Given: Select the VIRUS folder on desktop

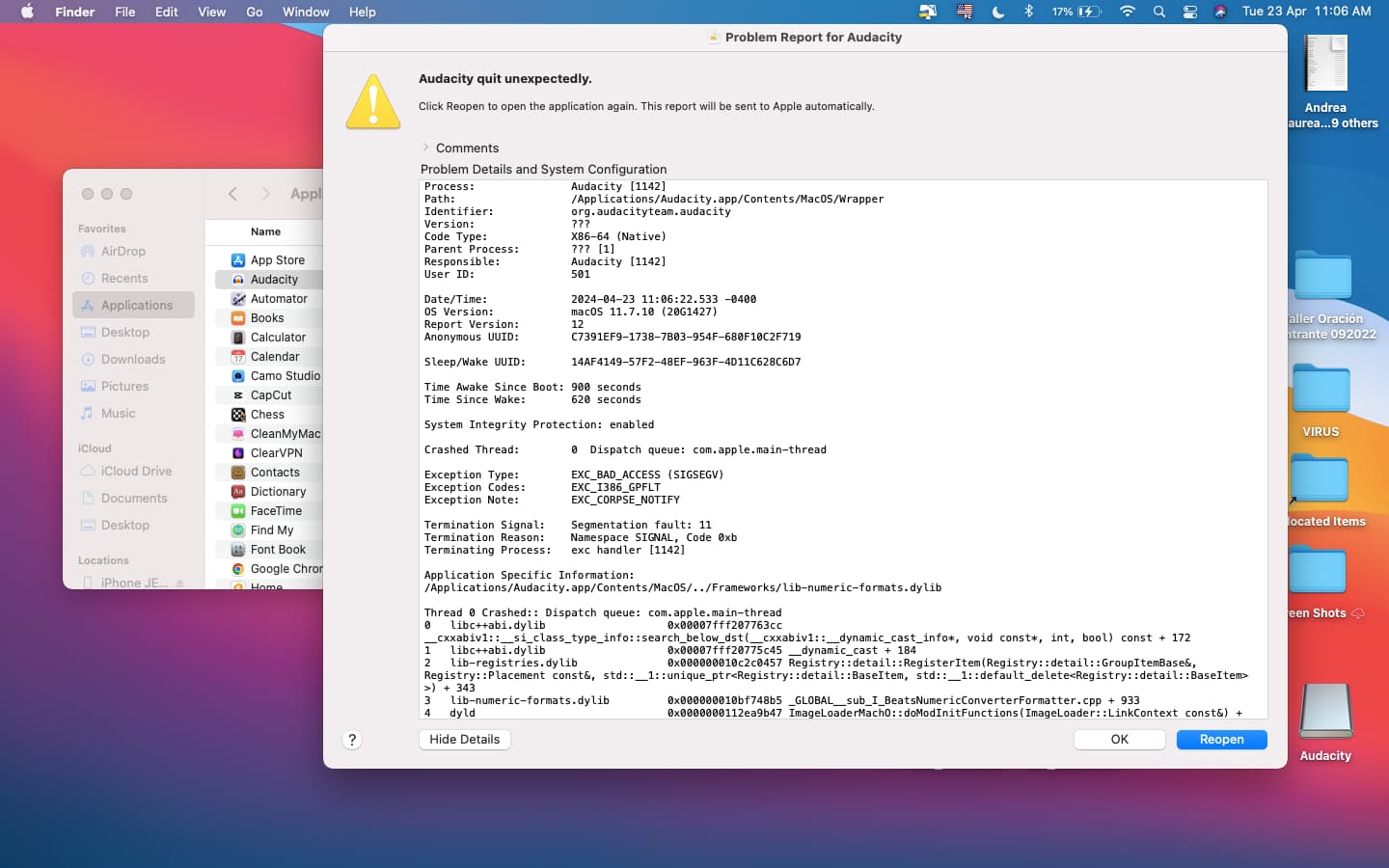Looking at the screenshot, I should [x=1321, y=389].
